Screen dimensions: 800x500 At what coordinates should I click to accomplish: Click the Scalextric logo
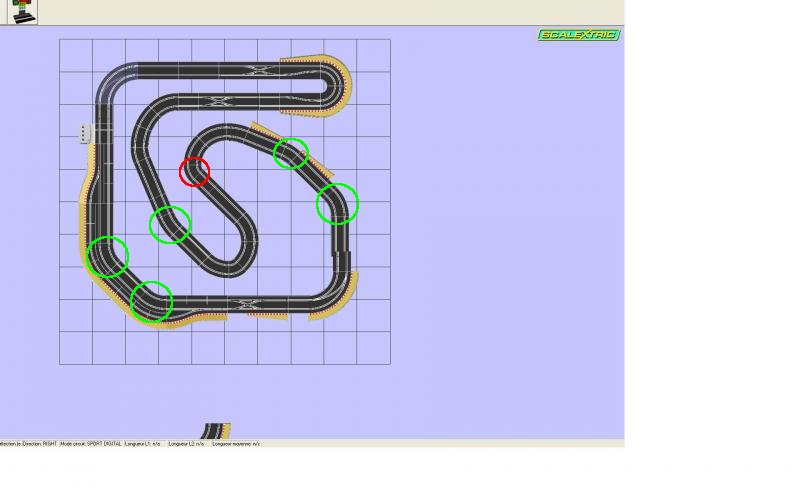point(578,35)
